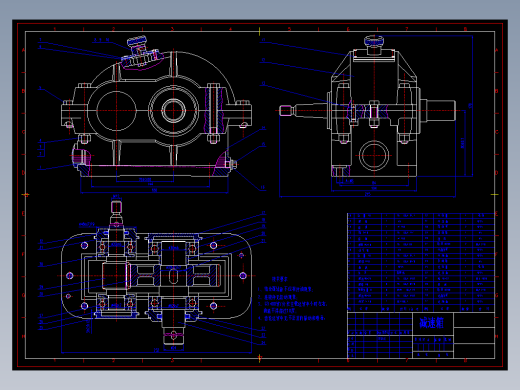
Task: Select the tapered input shaft end in the side view
Action: click(x=304, y=110)
